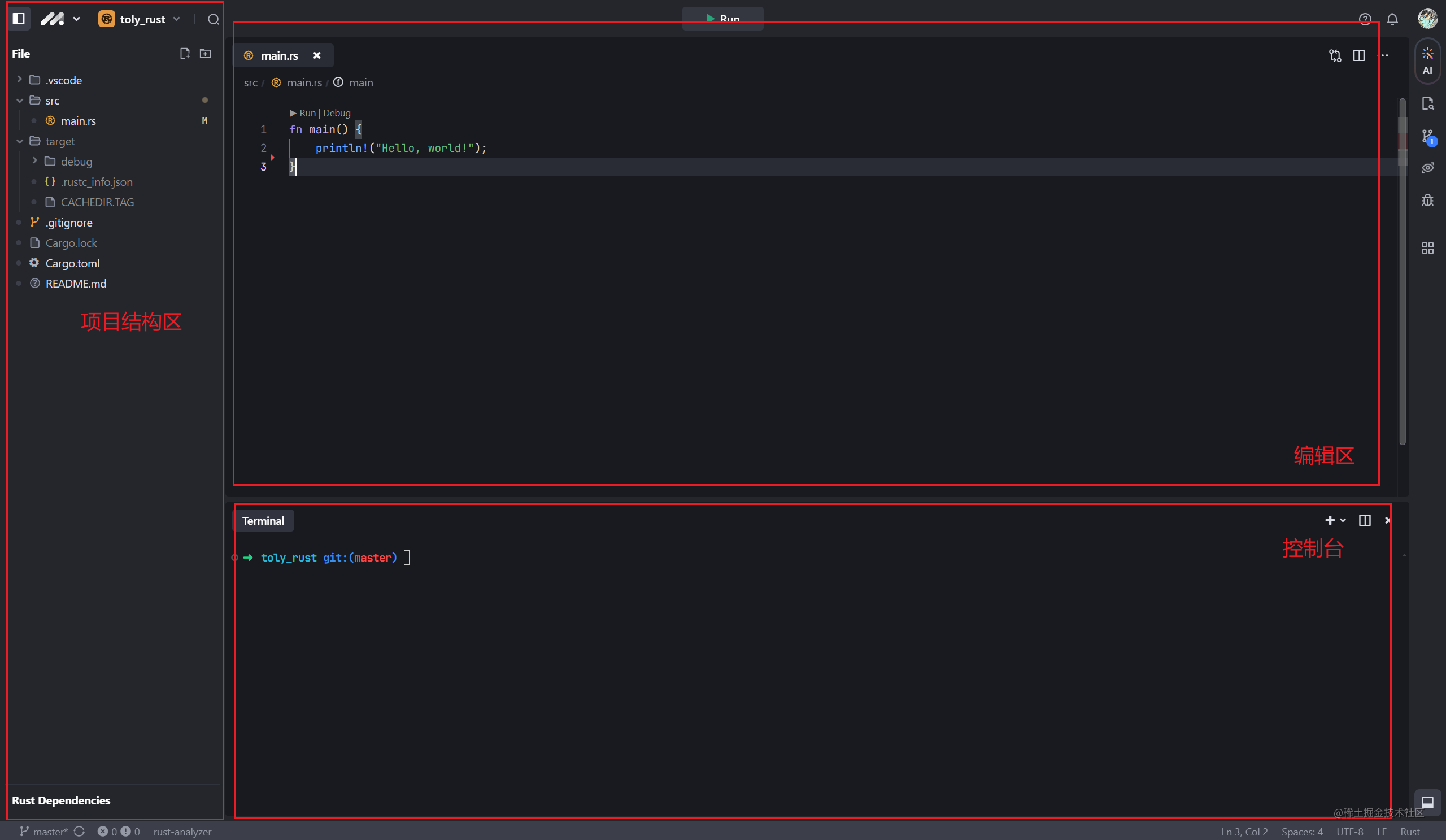Open the notifications bell
Image resolution: width=1446 pixels, height=840 pixels.
[x=1392, y=20]
